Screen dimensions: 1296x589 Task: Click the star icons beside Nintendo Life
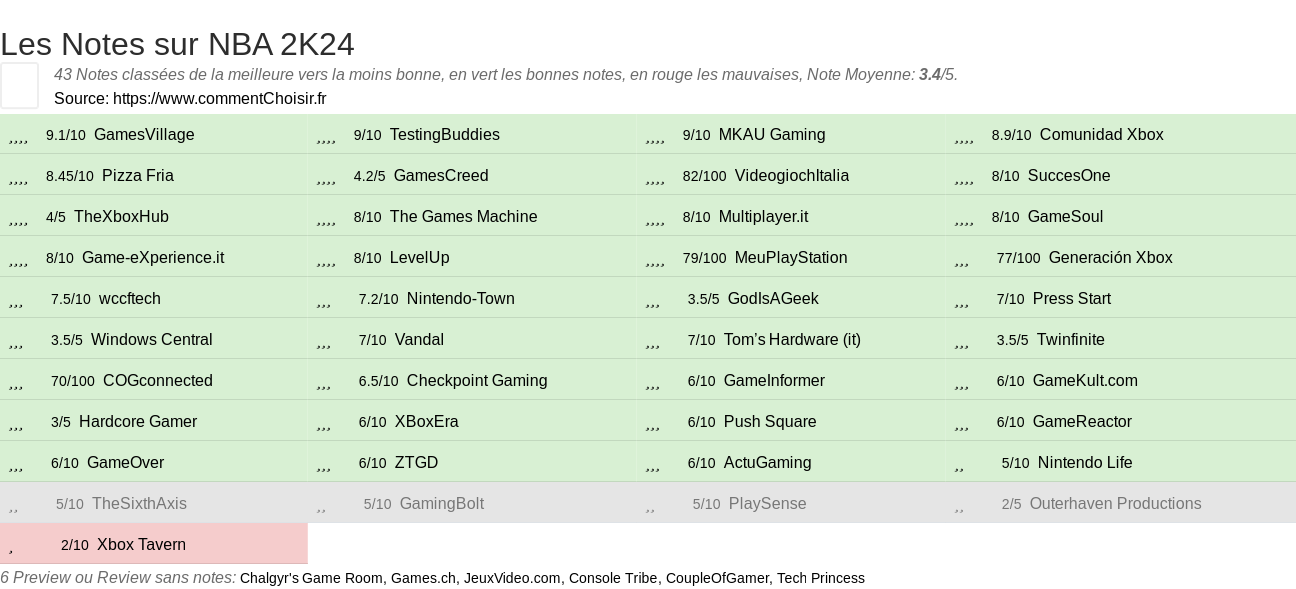(959, 464)
